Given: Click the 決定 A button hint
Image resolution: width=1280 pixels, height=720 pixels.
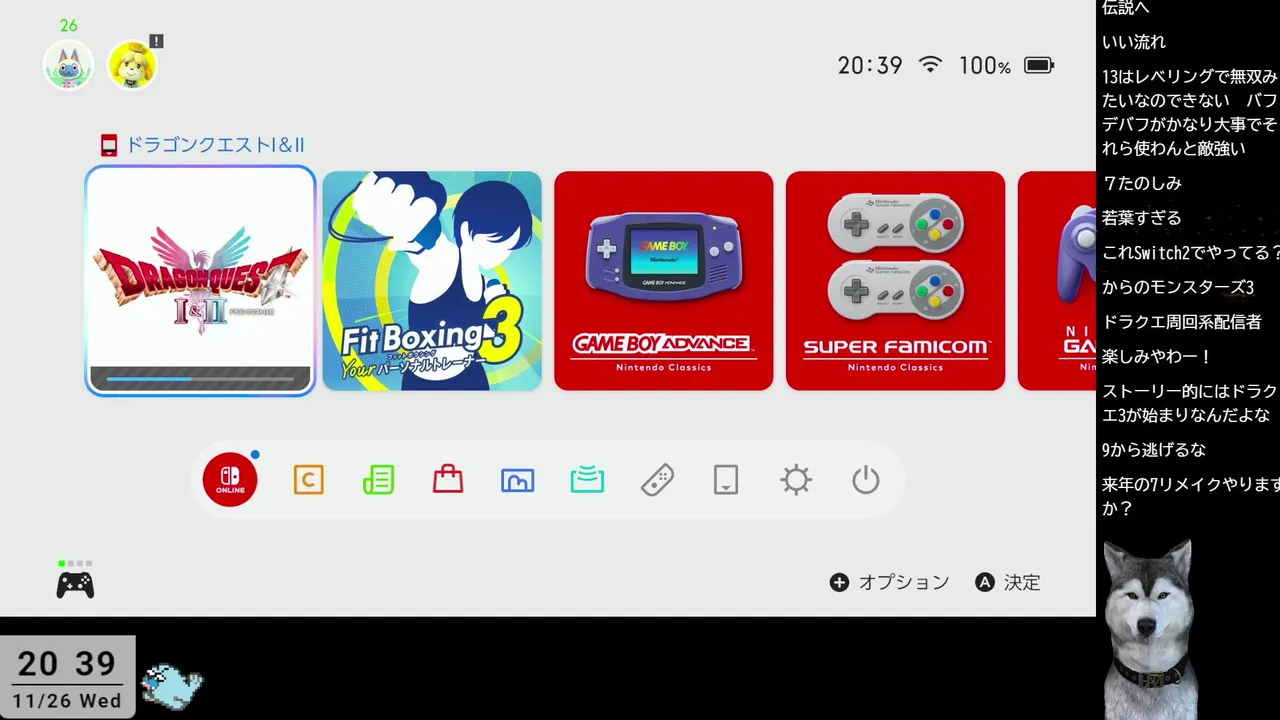Looking at the screenshot, I should pyautogui.click(x=1008, y=582).
